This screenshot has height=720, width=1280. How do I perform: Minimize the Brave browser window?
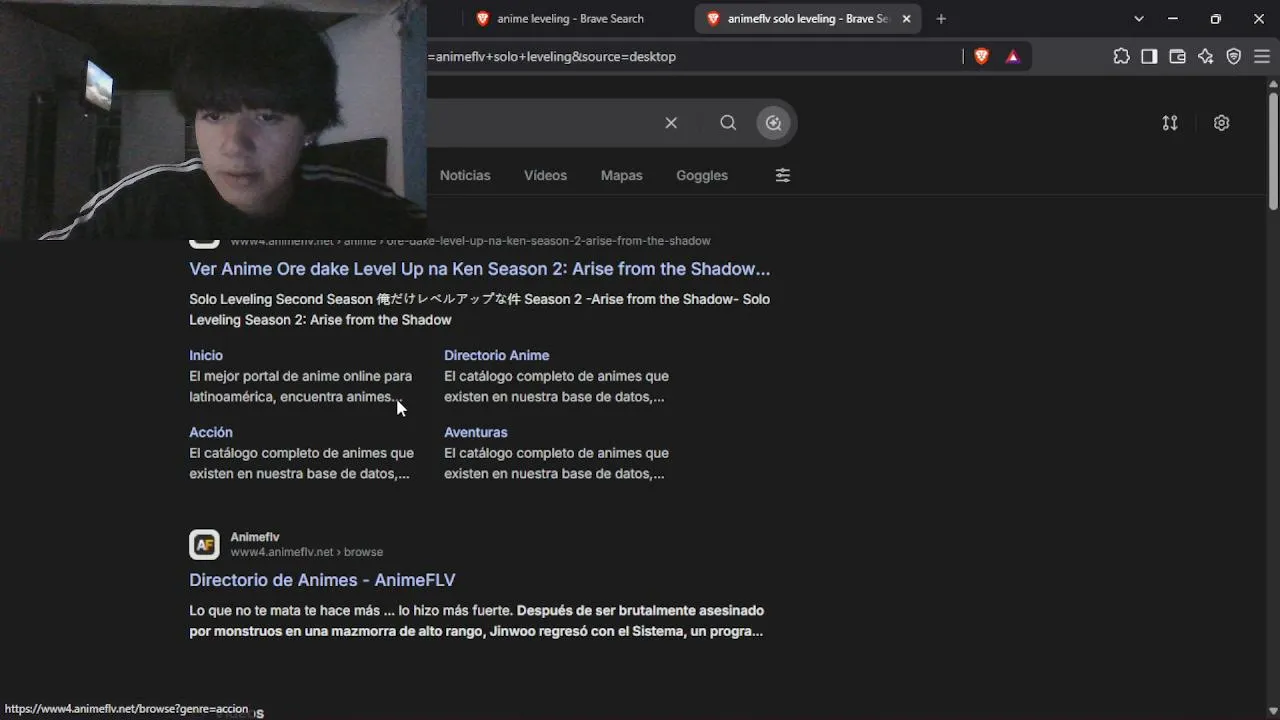click(x=1173, y=19)
